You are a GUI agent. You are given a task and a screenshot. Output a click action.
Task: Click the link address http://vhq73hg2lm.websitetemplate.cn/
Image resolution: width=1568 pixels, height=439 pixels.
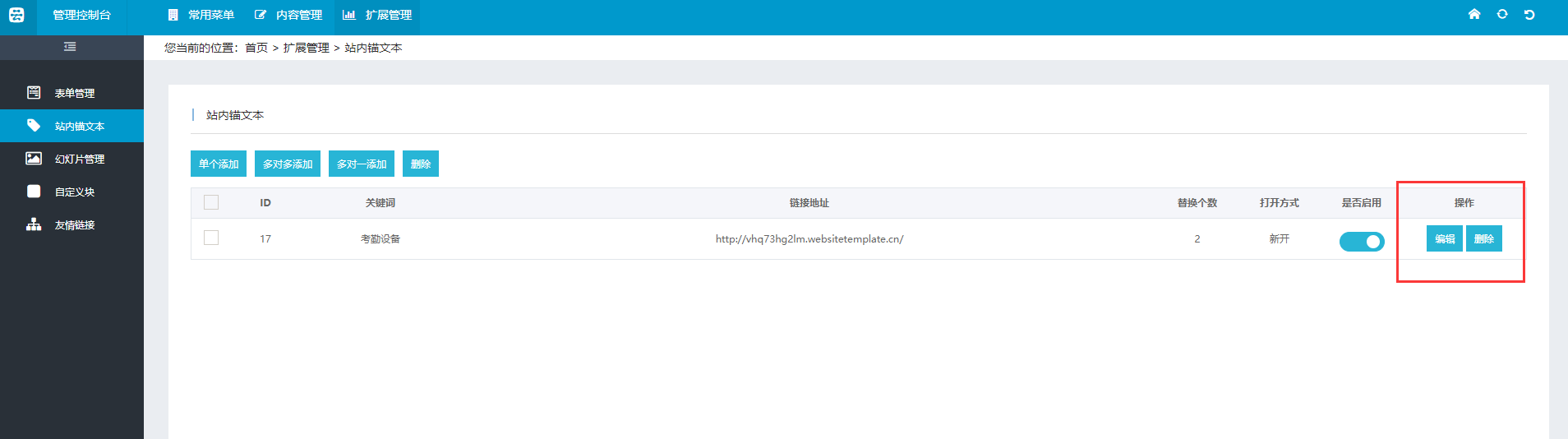click(x=809, y=238)
